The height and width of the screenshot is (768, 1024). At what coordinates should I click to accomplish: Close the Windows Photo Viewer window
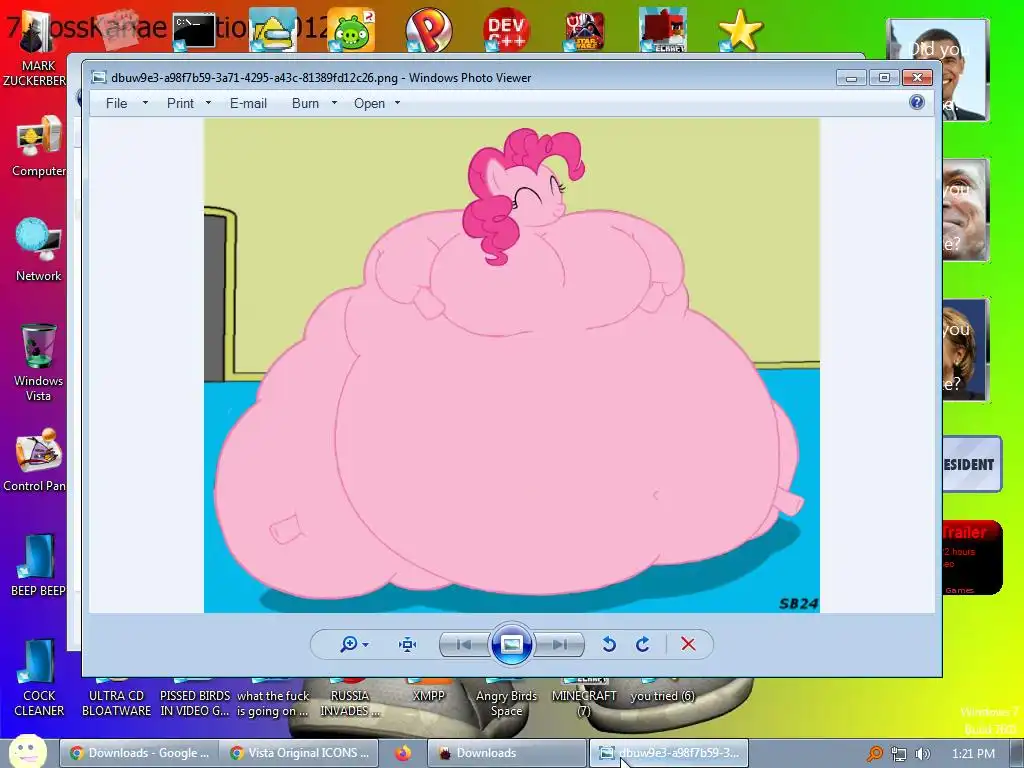tap(918, 78)
